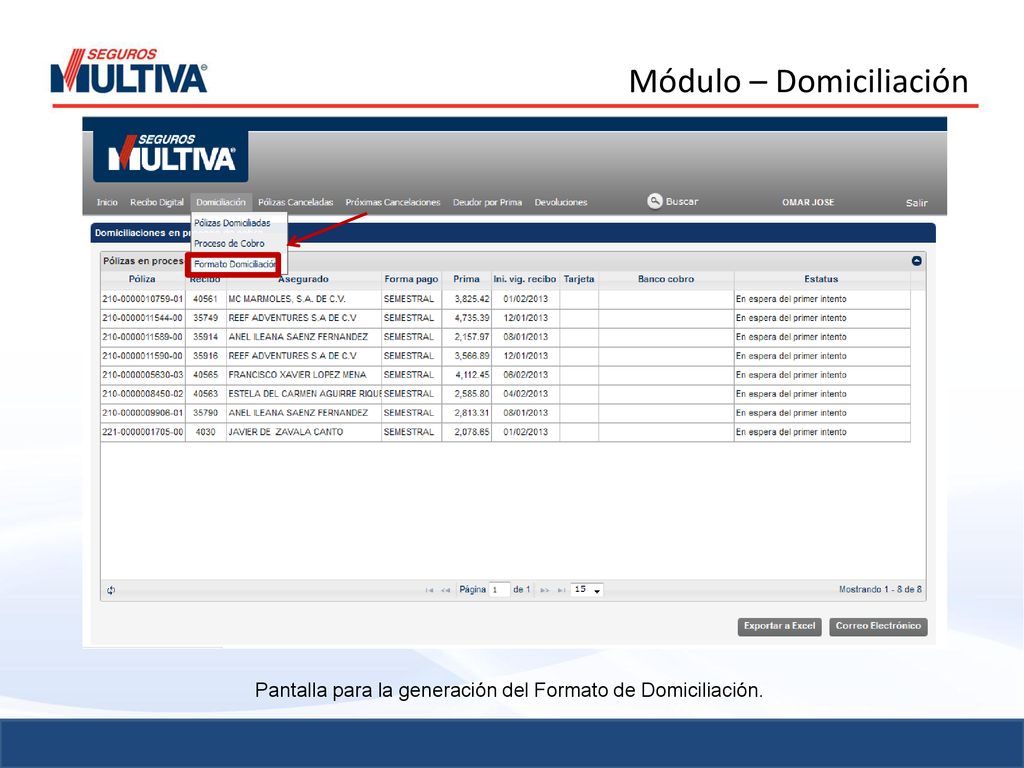The width and height of the screenshot is (1024, 768).
Task: Select policy 221-0000001705-00 cell
Action: tap(143, 432)
